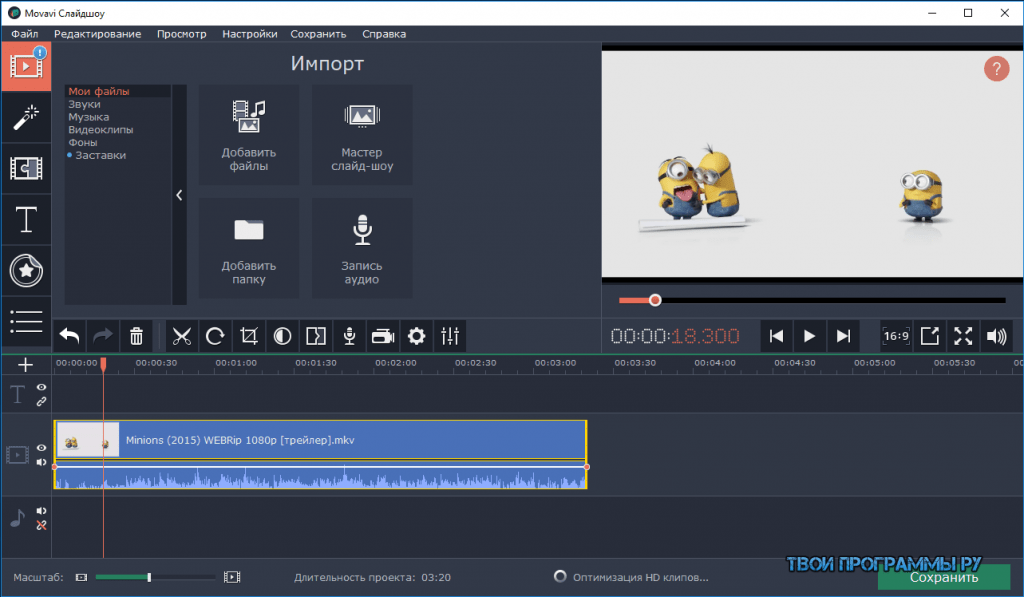The image size is (1024, 597).
Task: Click the help question mark button
Action: click(x=996, y=69)
